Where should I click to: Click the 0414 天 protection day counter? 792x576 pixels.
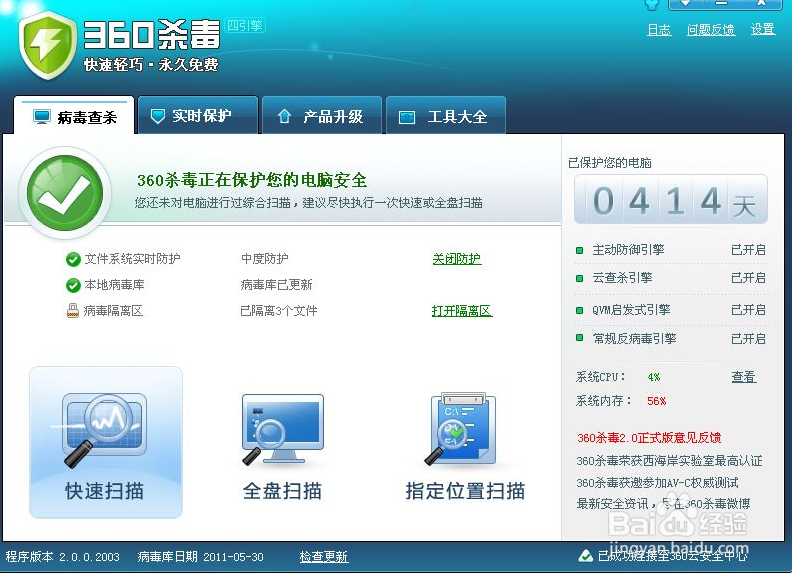671,200
